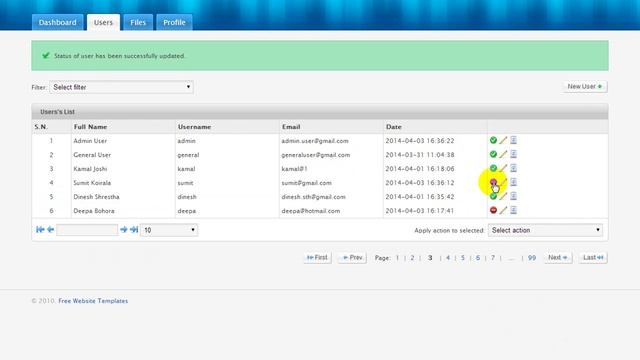The image size is (640, 360).
Task: Open details document icon for Dinesh Shrestha
Action: point(513,196)
